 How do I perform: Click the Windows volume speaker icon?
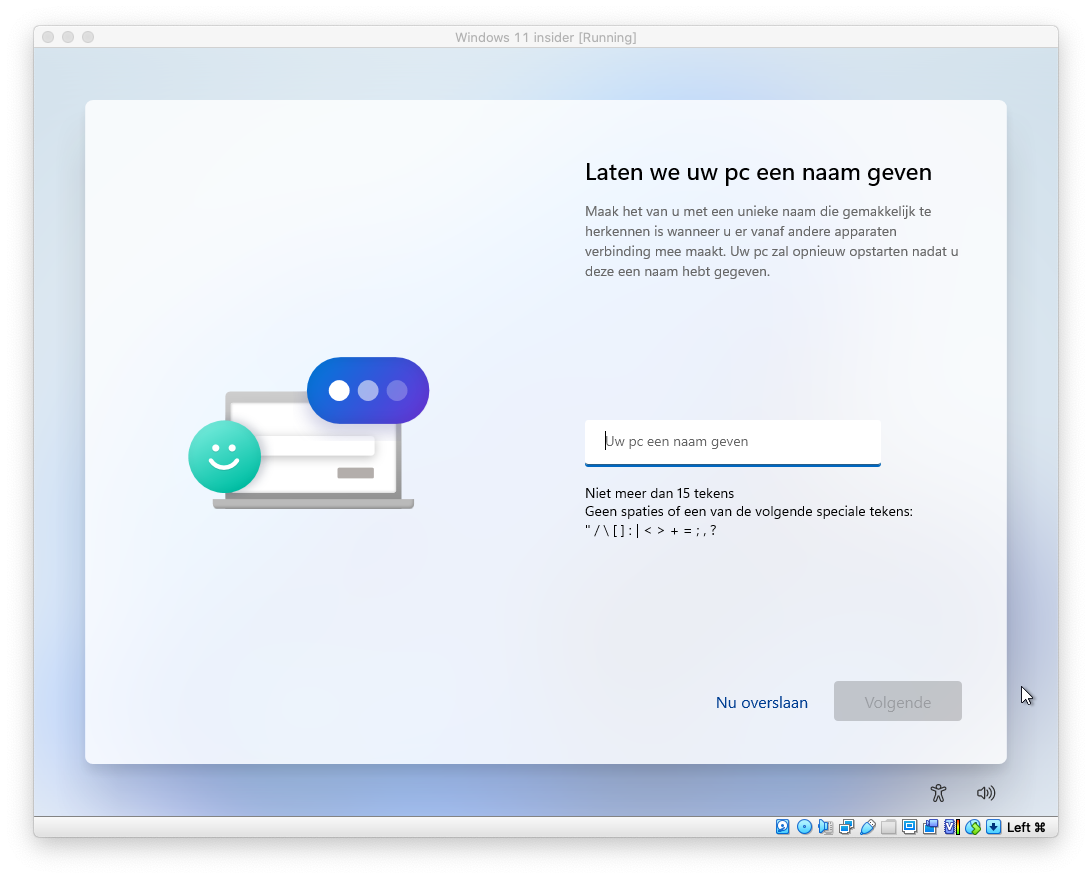coord(986,793)
